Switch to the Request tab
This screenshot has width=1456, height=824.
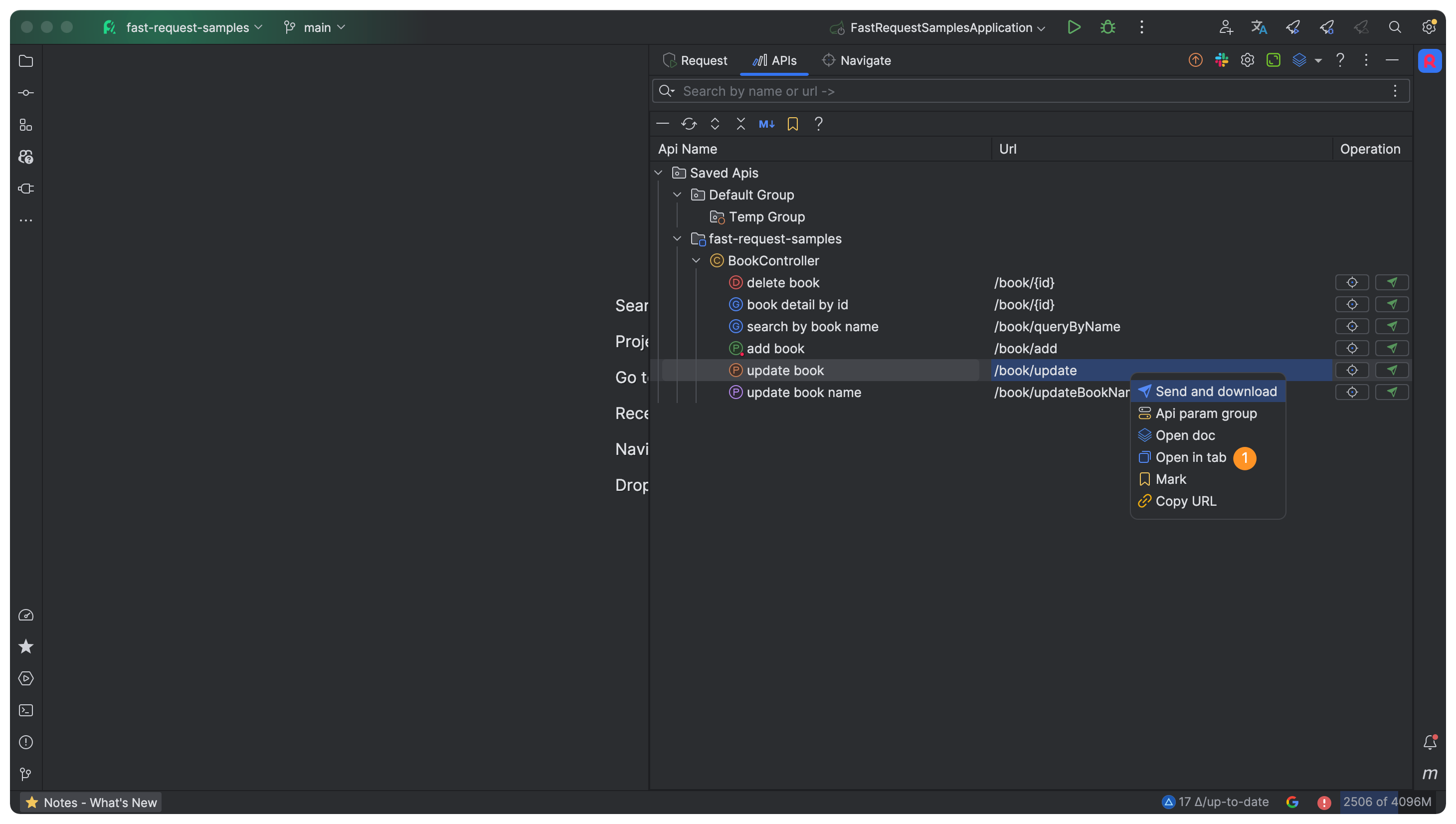695,60
